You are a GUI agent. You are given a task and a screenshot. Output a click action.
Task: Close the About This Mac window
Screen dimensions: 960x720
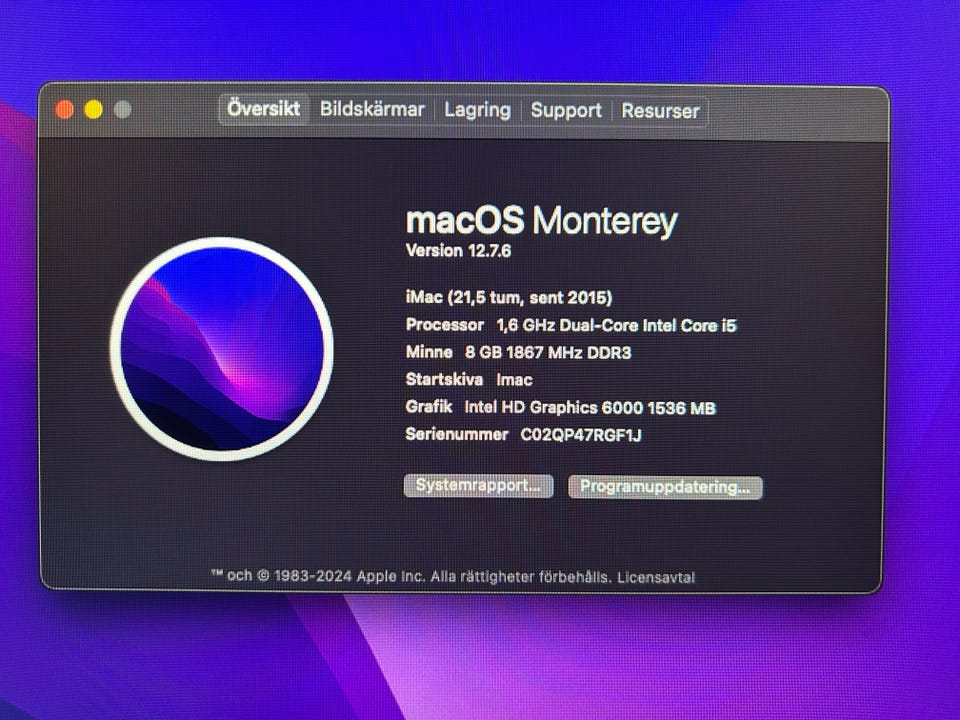coord(65,110)
